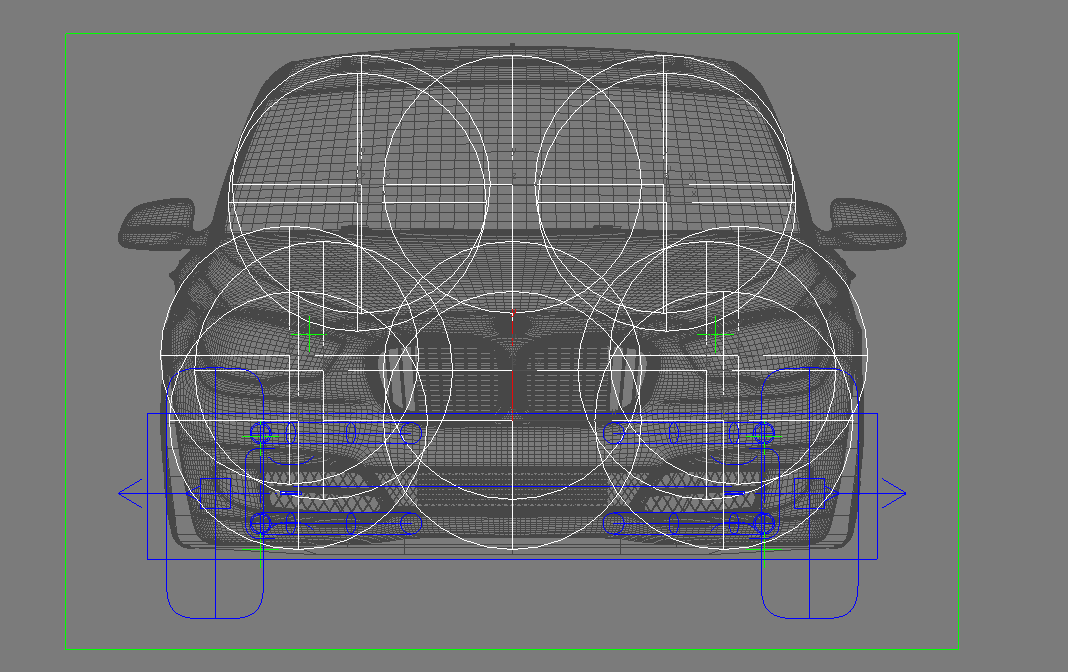Select the lower blue suspension arm on the left side
The width and height of the screenshot is (1068, 672).
(336, 524)
